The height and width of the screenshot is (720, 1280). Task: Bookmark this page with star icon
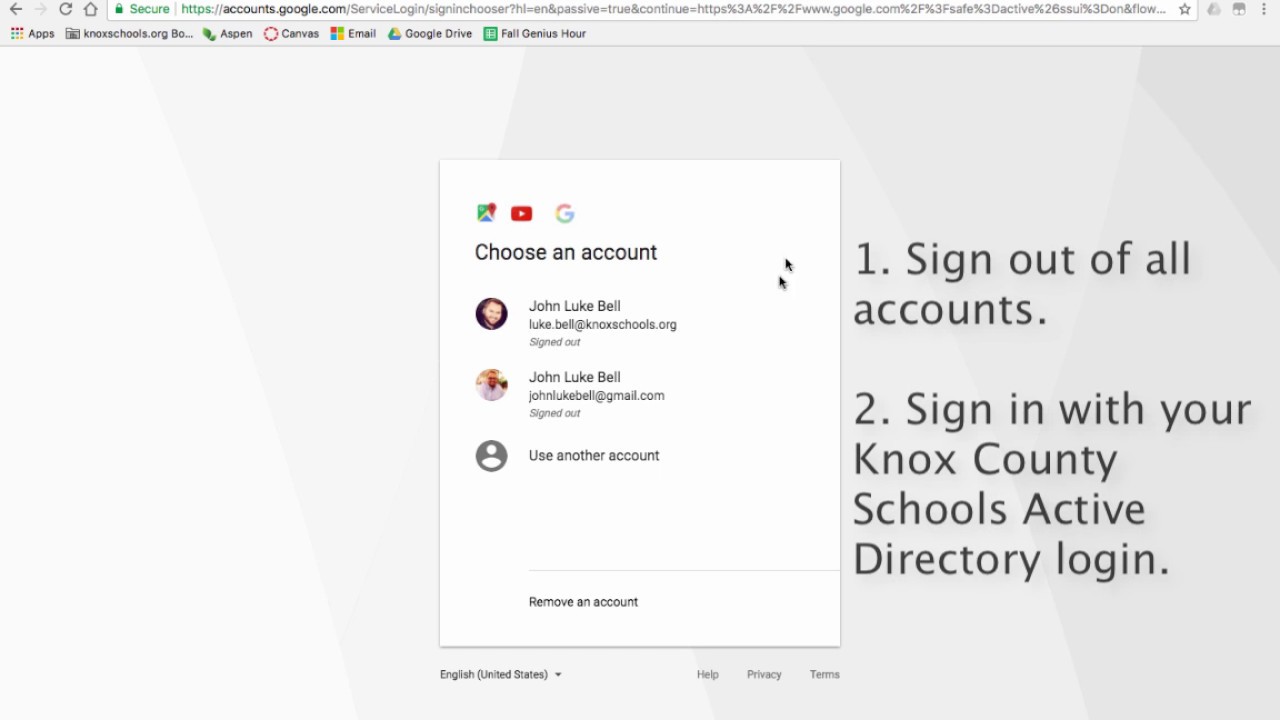coord(1185,9)
